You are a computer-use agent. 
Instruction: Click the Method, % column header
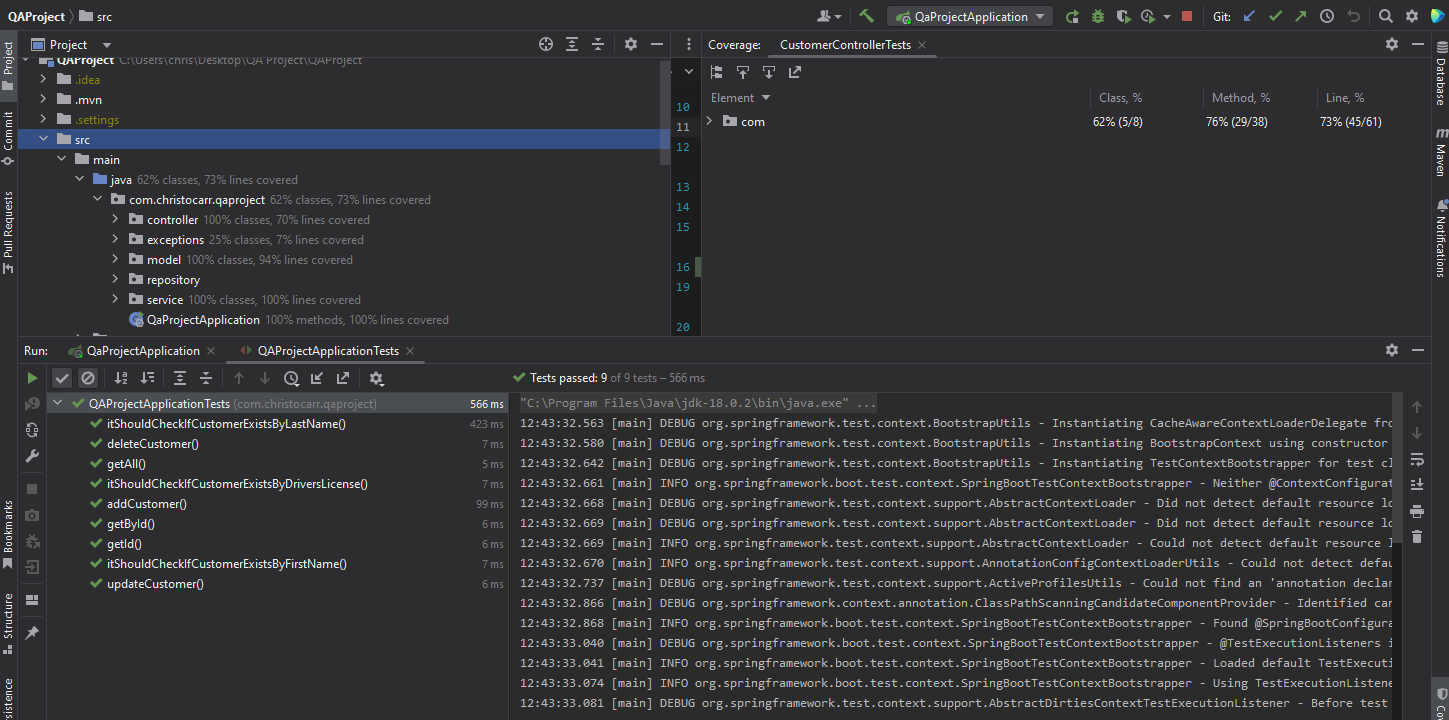1240,98
